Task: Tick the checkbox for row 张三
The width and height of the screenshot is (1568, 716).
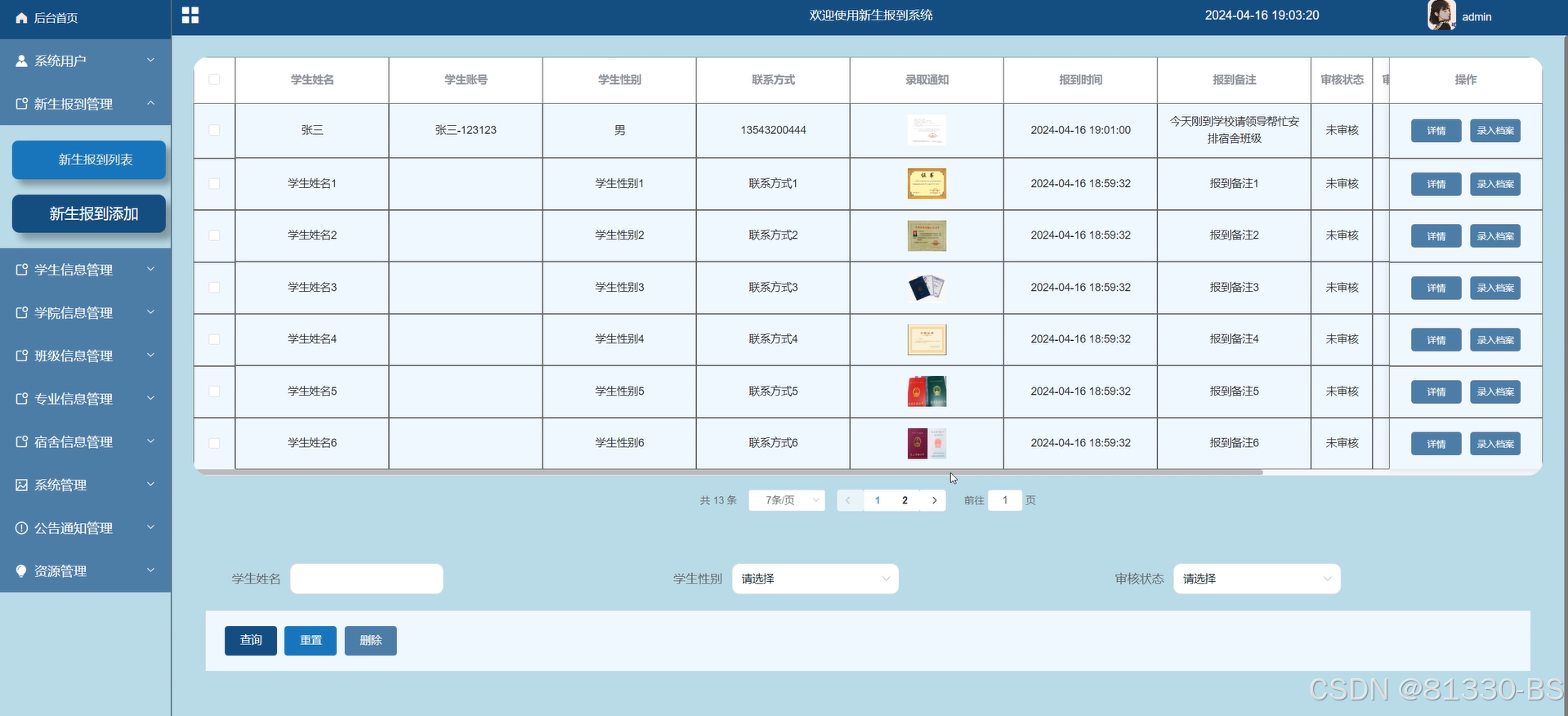Action: click(214, 130)
